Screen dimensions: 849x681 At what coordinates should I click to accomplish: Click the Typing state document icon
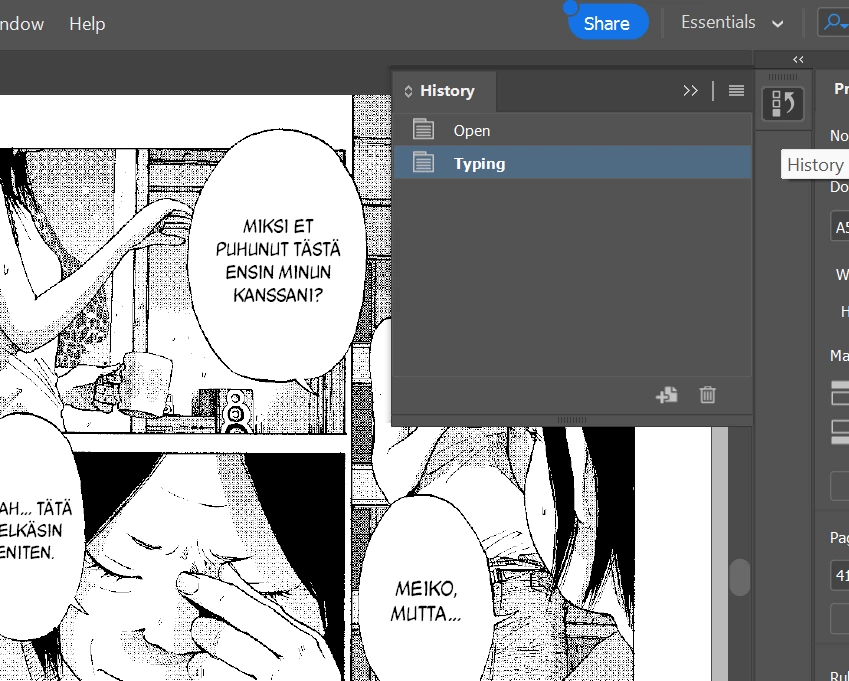click(423, 162)
